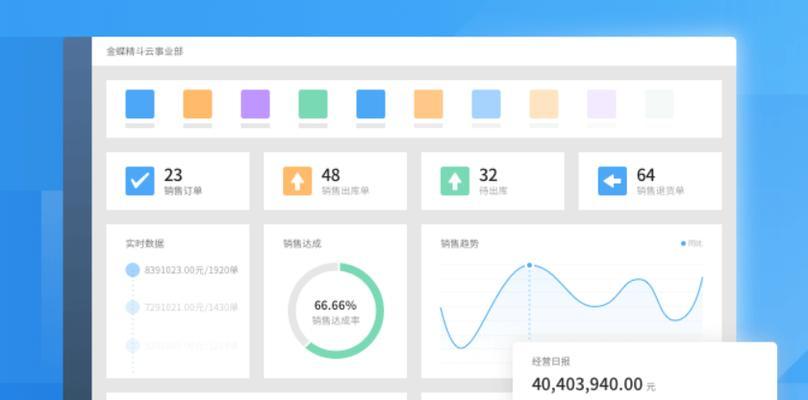808x400 pixels.
Task: Toggle the blue-dot legend item in 销售趋势
Action: click(x=692, y=243)
